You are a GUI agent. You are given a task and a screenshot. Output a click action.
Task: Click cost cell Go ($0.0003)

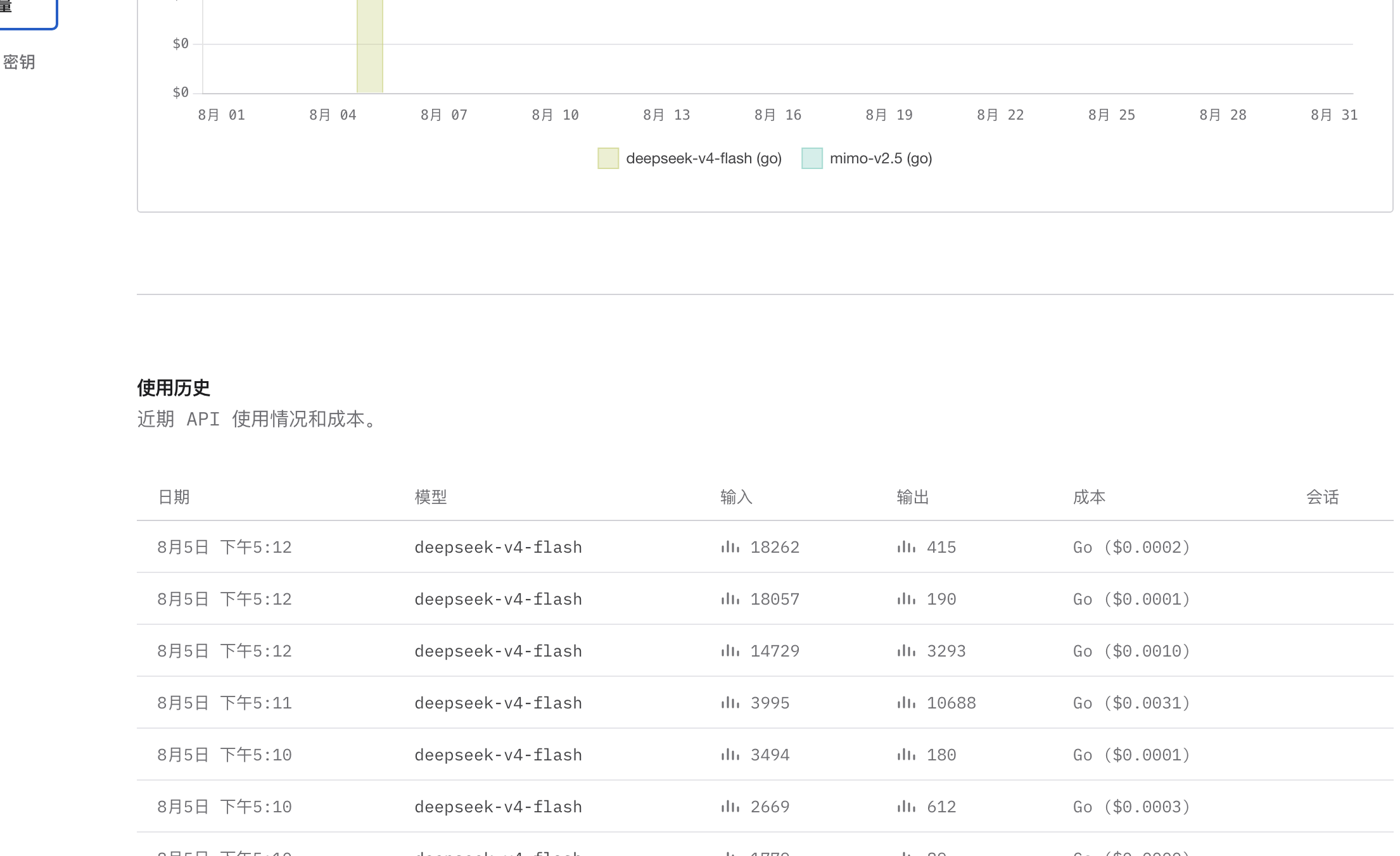1131,807
